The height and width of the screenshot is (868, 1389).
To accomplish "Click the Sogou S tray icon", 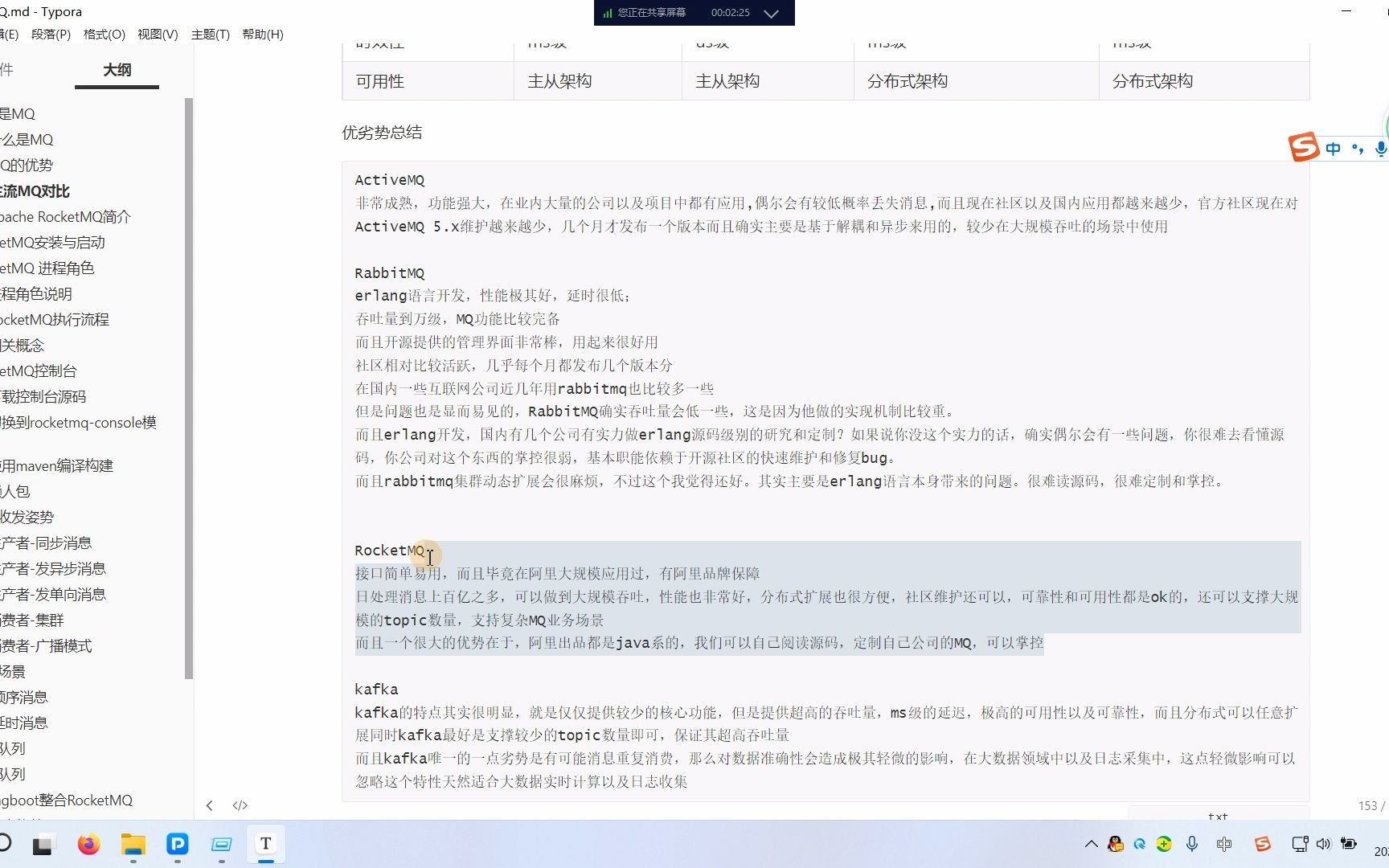I will pyautogui.click(x=1263, y=844).
